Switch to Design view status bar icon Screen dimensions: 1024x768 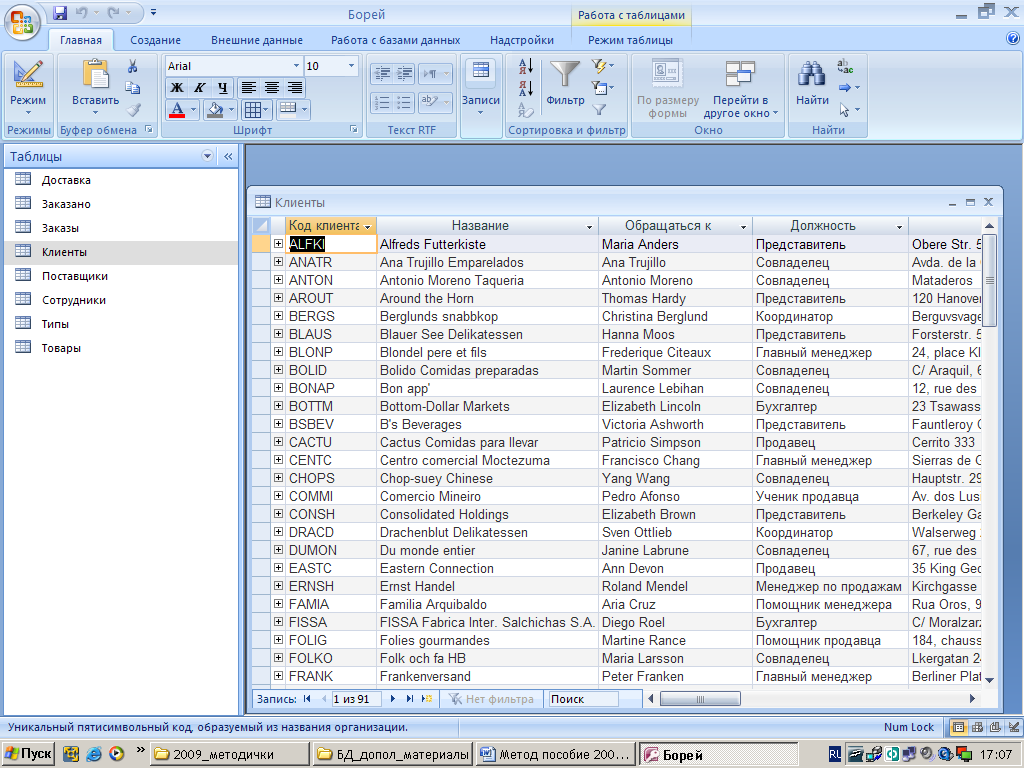[1014, 727]
